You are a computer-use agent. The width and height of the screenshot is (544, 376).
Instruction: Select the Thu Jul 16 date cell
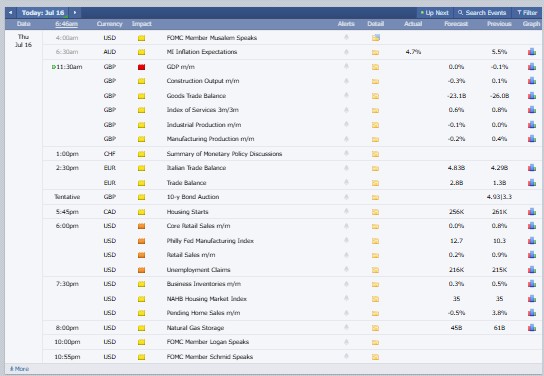(x=23, y=41)
